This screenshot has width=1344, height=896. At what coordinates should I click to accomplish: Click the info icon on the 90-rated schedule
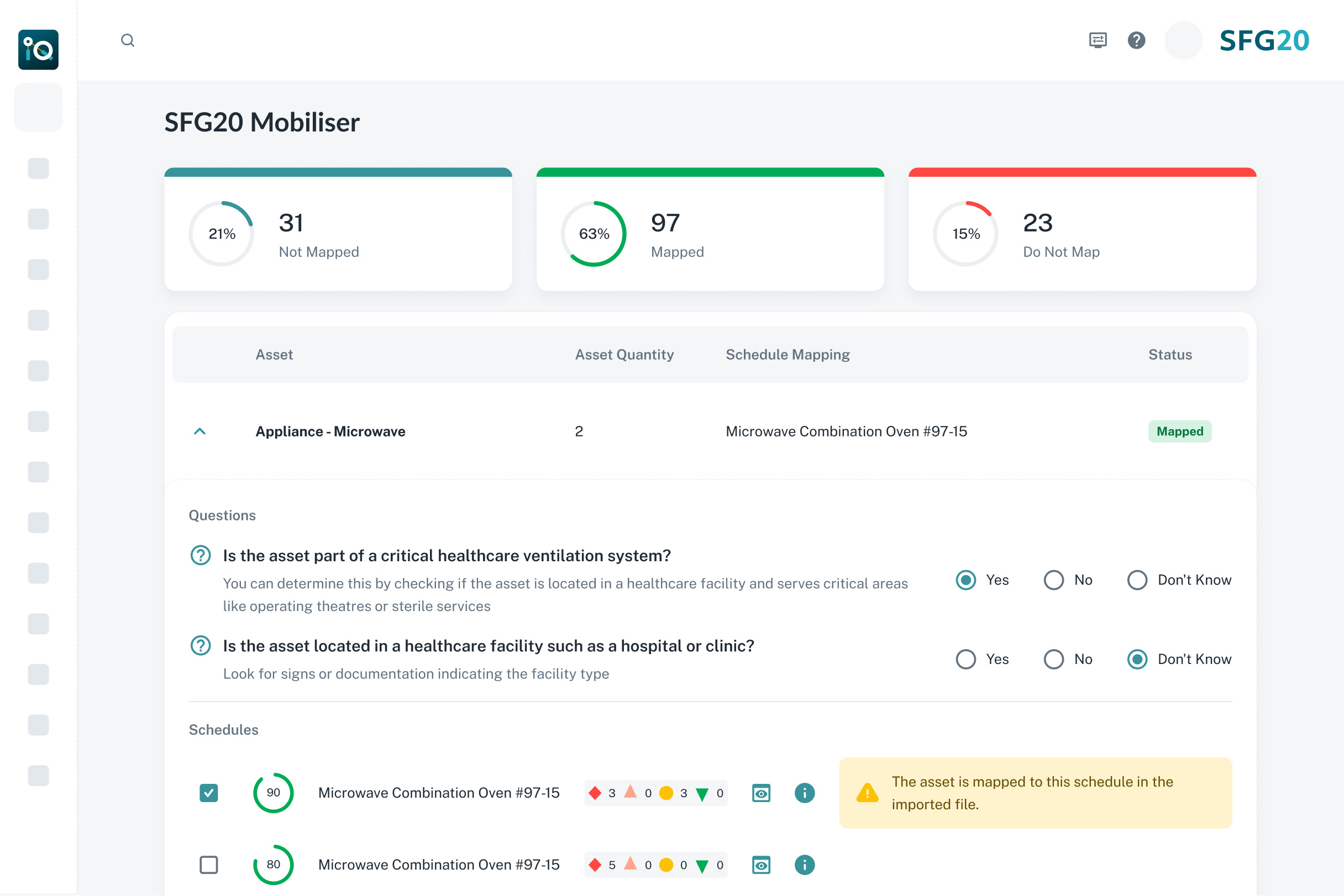pyautogui.click(x=804, y=793)
